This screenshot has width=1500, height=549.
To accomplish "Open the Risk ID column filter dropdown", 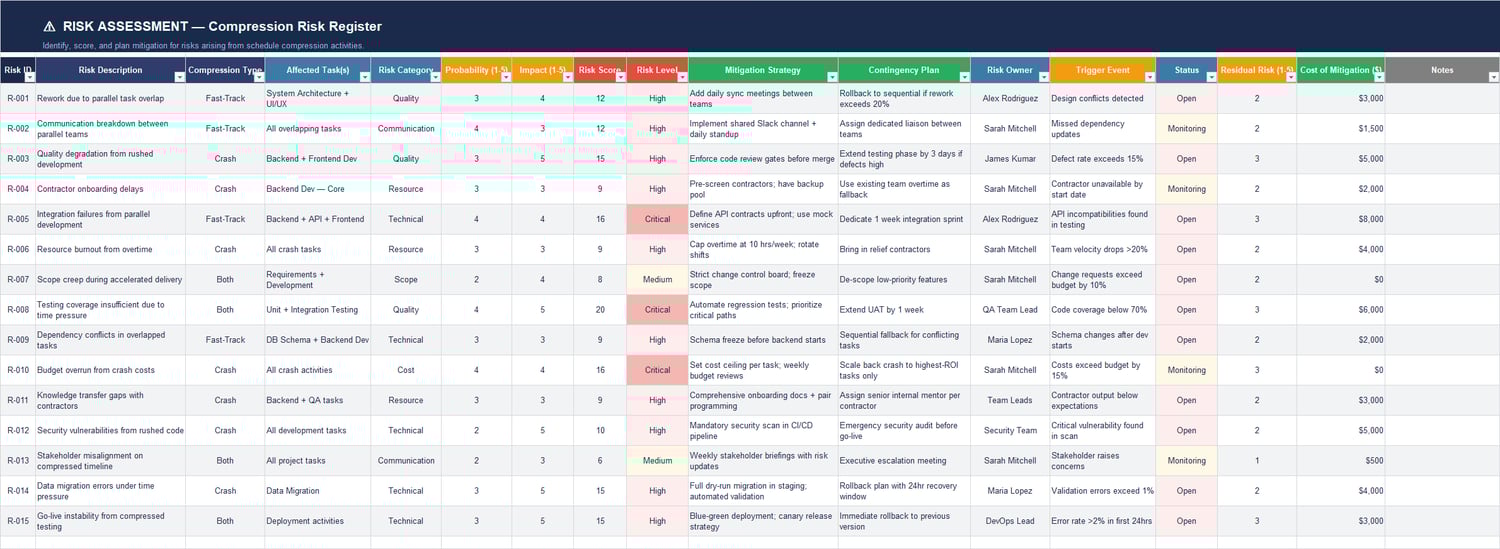I will (x=28, y=76).
